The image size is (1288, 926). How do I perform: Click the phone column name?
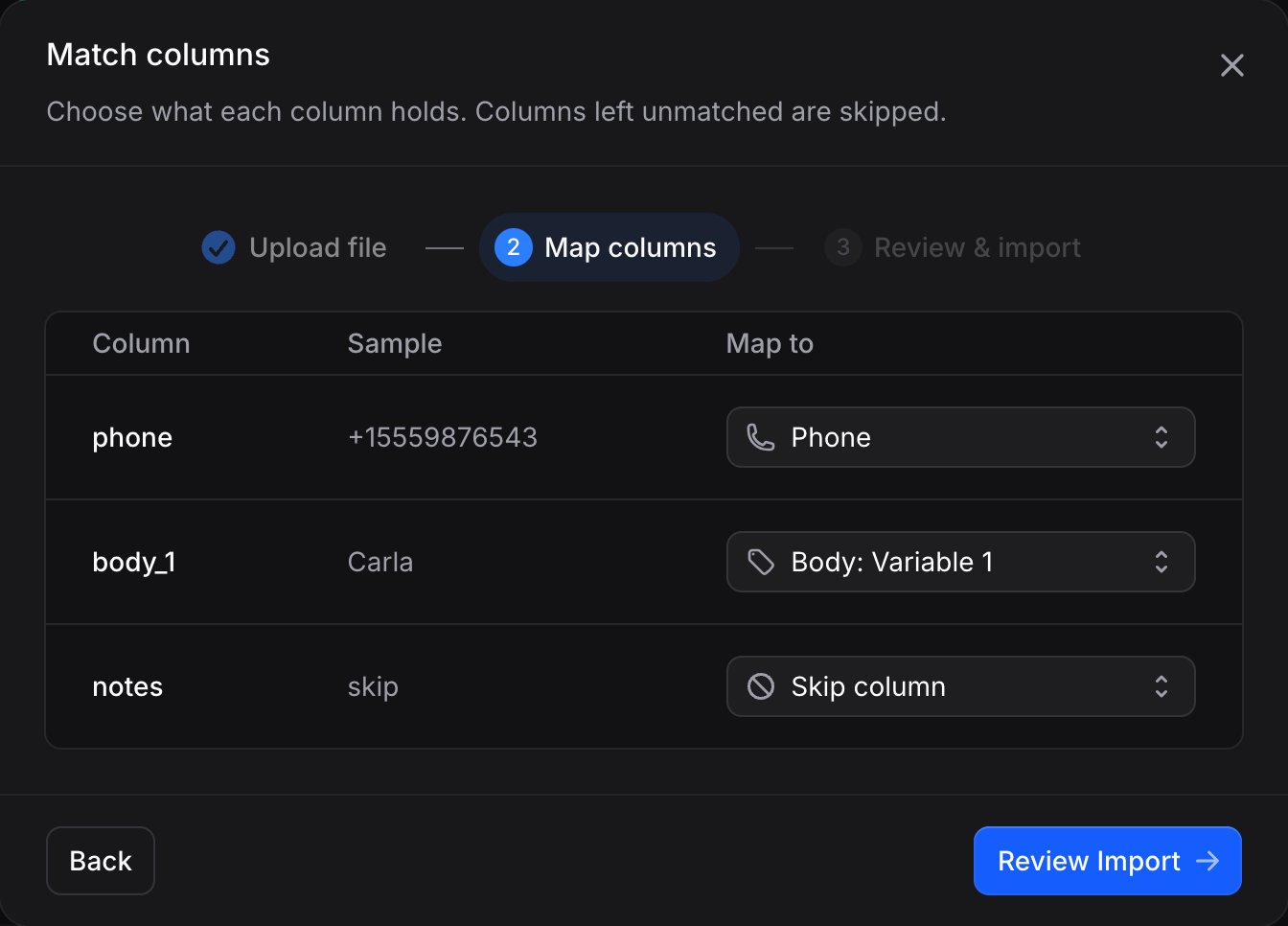point(132,437)
